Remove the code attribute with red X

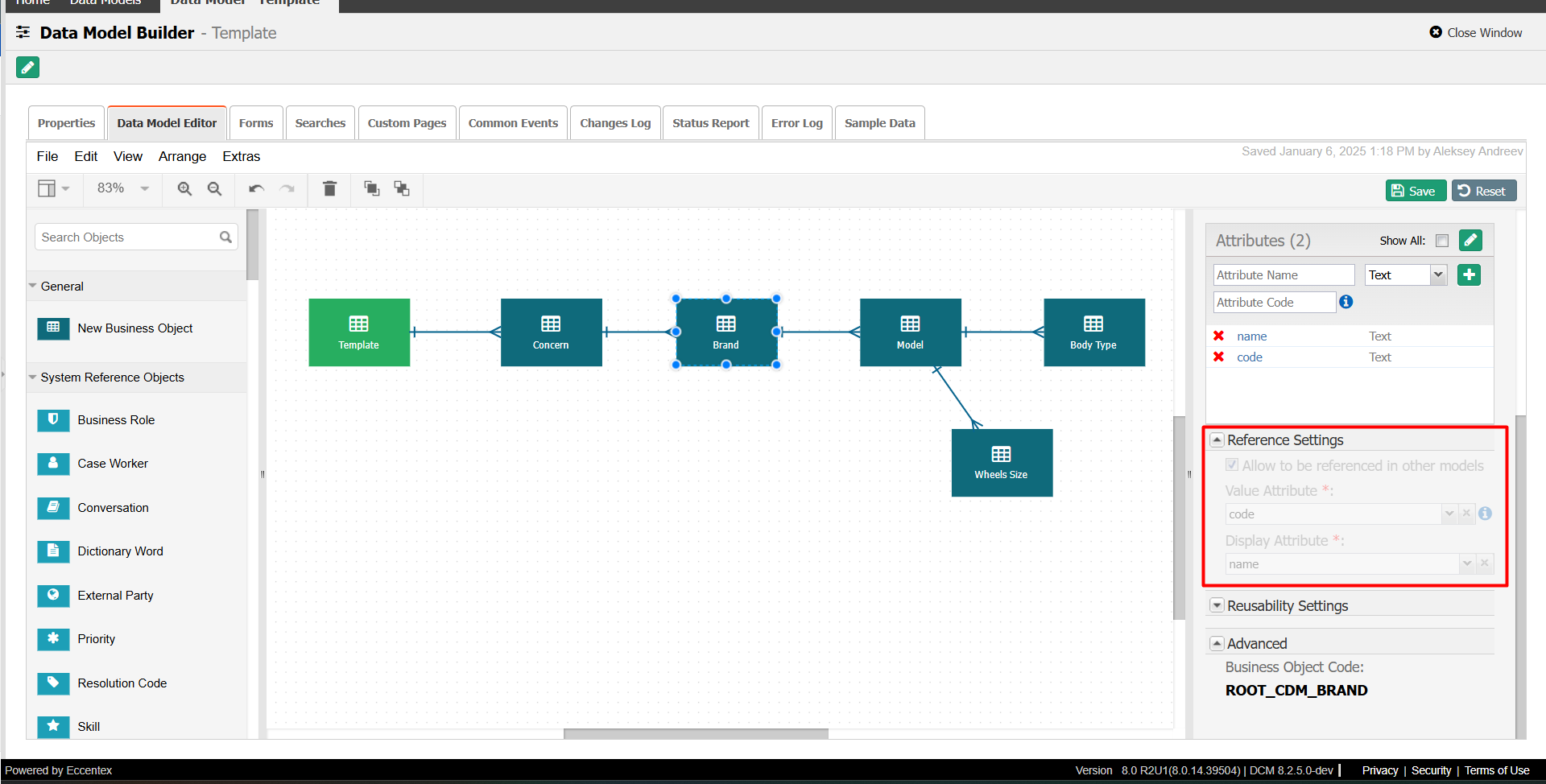(x=1218, y=357)
